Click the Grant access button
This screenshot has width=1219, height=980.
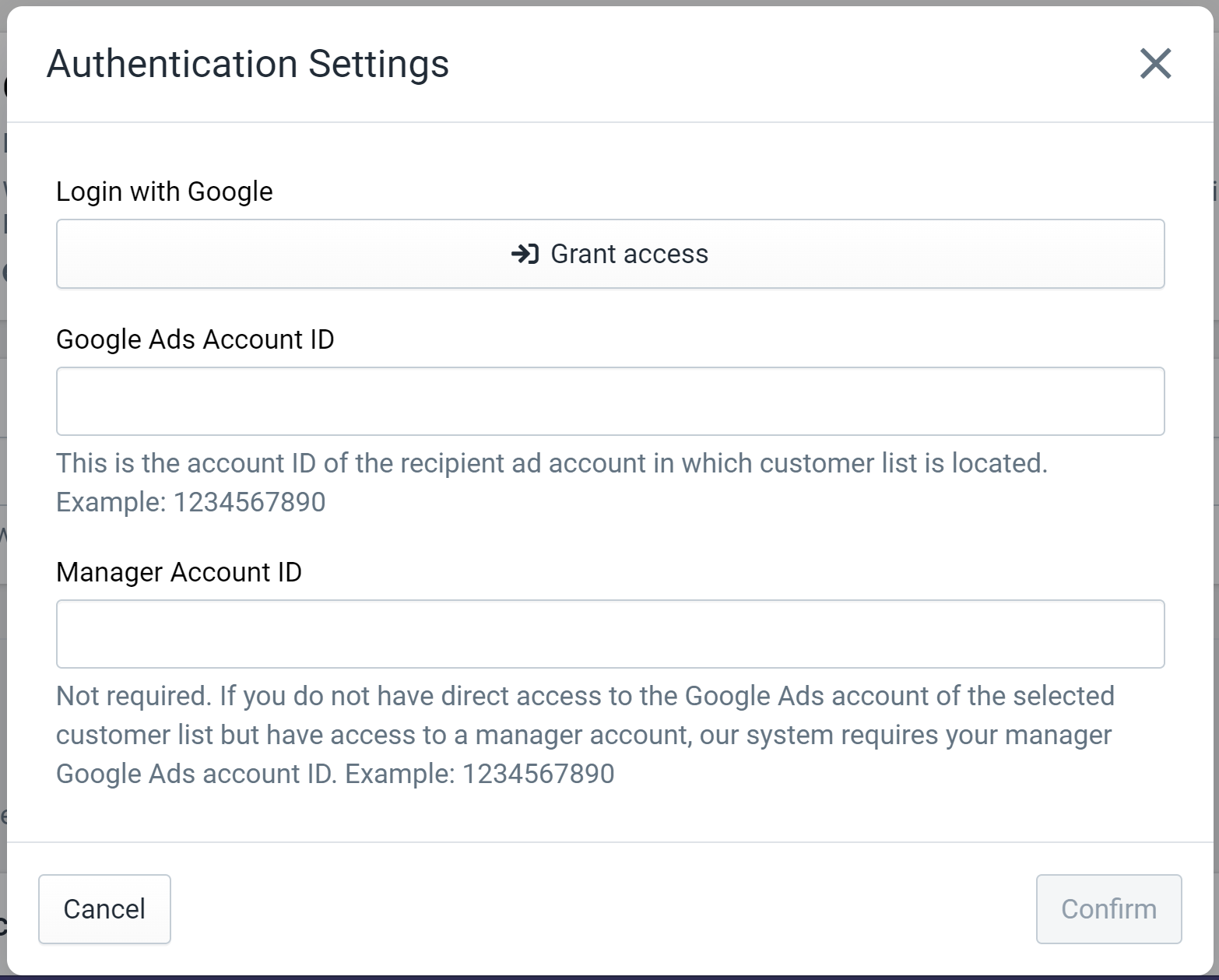(610, 254)
